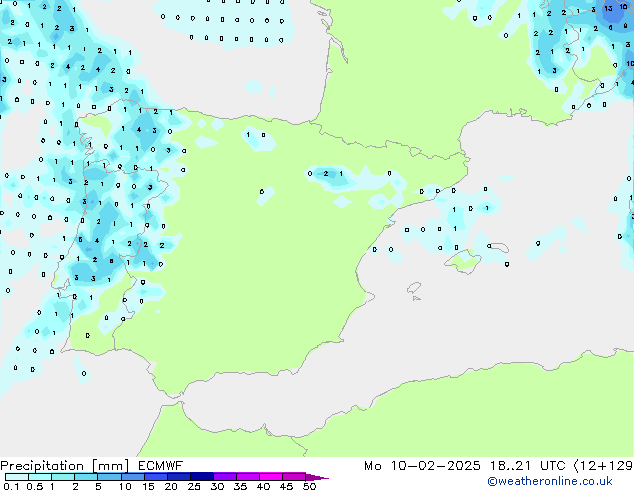Click the legend label '25'
The height and width of the screenshot is (490, 634).
coord(194,486)
